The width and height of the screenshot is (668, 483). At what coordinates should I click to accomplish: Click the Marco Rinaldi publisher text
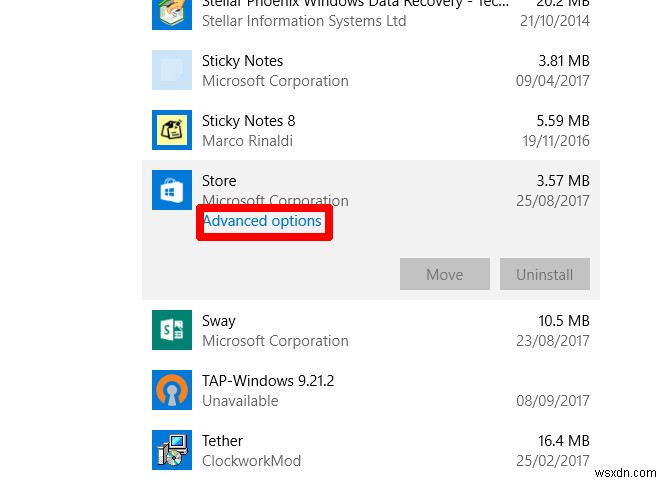pyautogui.click(x=248, y=141)
